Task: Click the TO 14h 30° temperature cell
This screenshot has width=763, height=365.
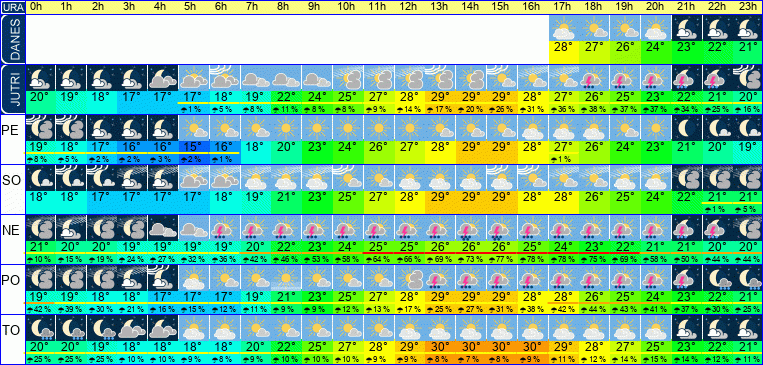Action: (x=472, y=346)
